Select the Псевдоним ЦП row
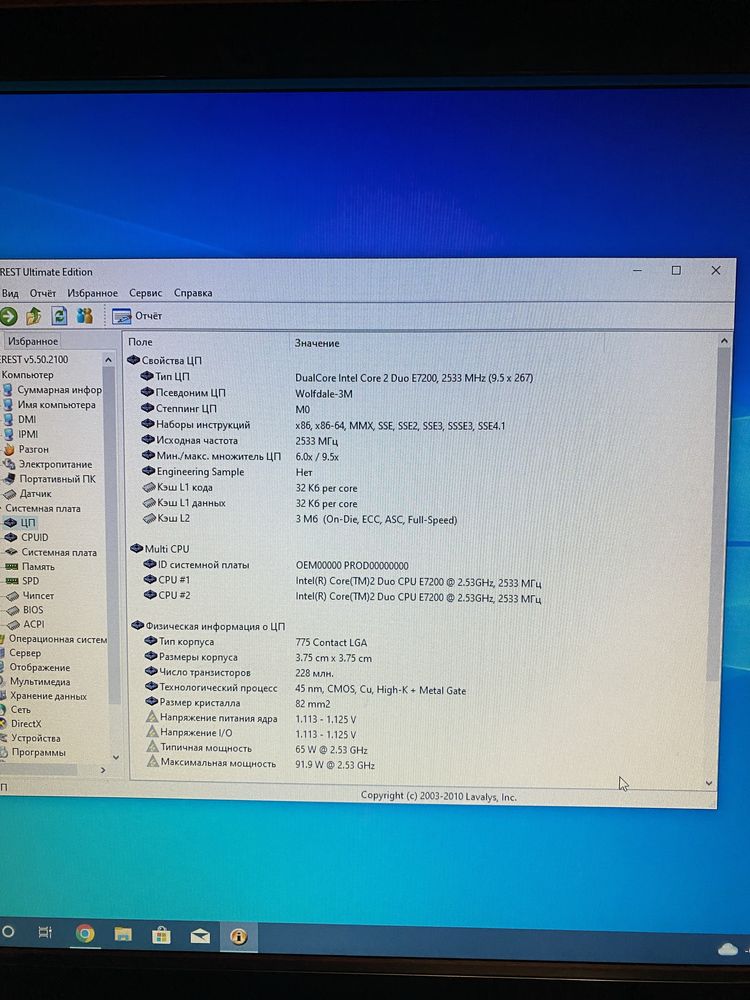Screen dimensions: 750x1000 coord(247,393)
